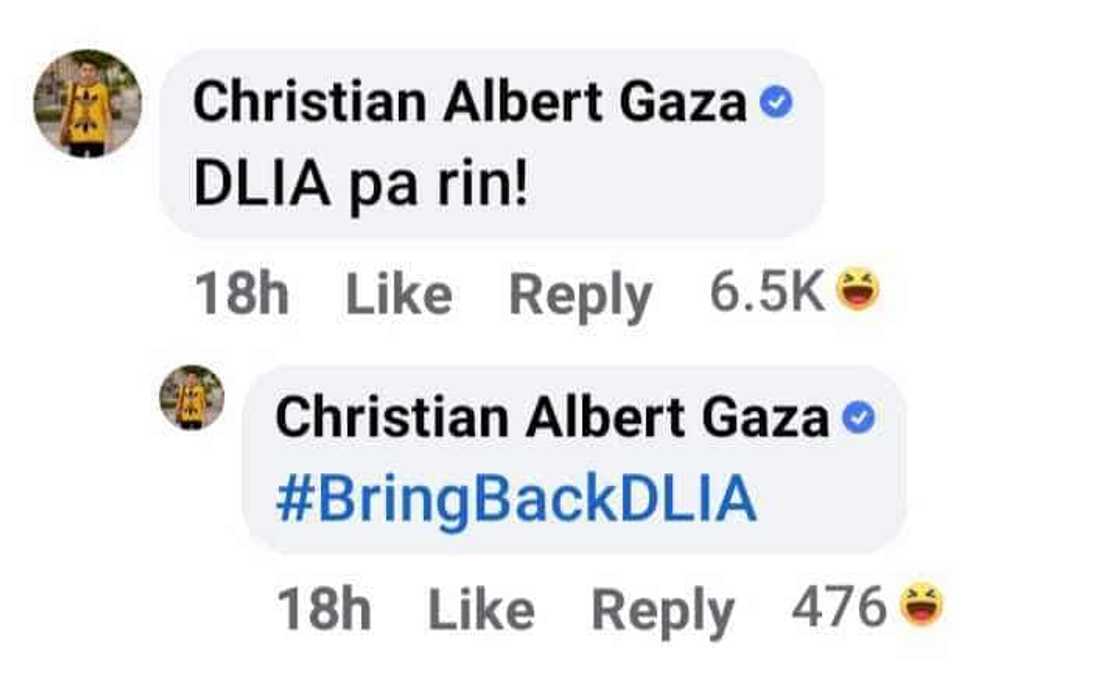Click the laughing emoji next to 6.5K
The width and height of the screenshot is (1120, 692).
click(x=856, y=293)
